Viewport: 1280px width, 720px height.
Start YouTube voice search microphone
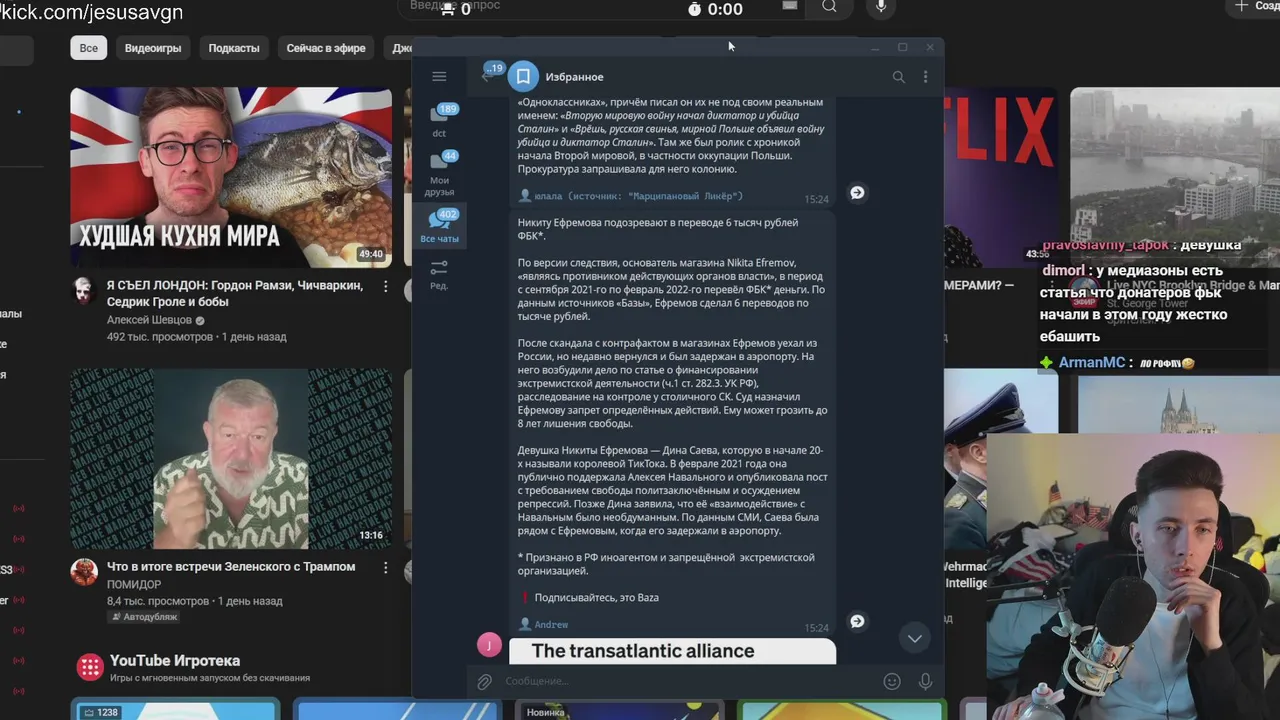[881, 7]
